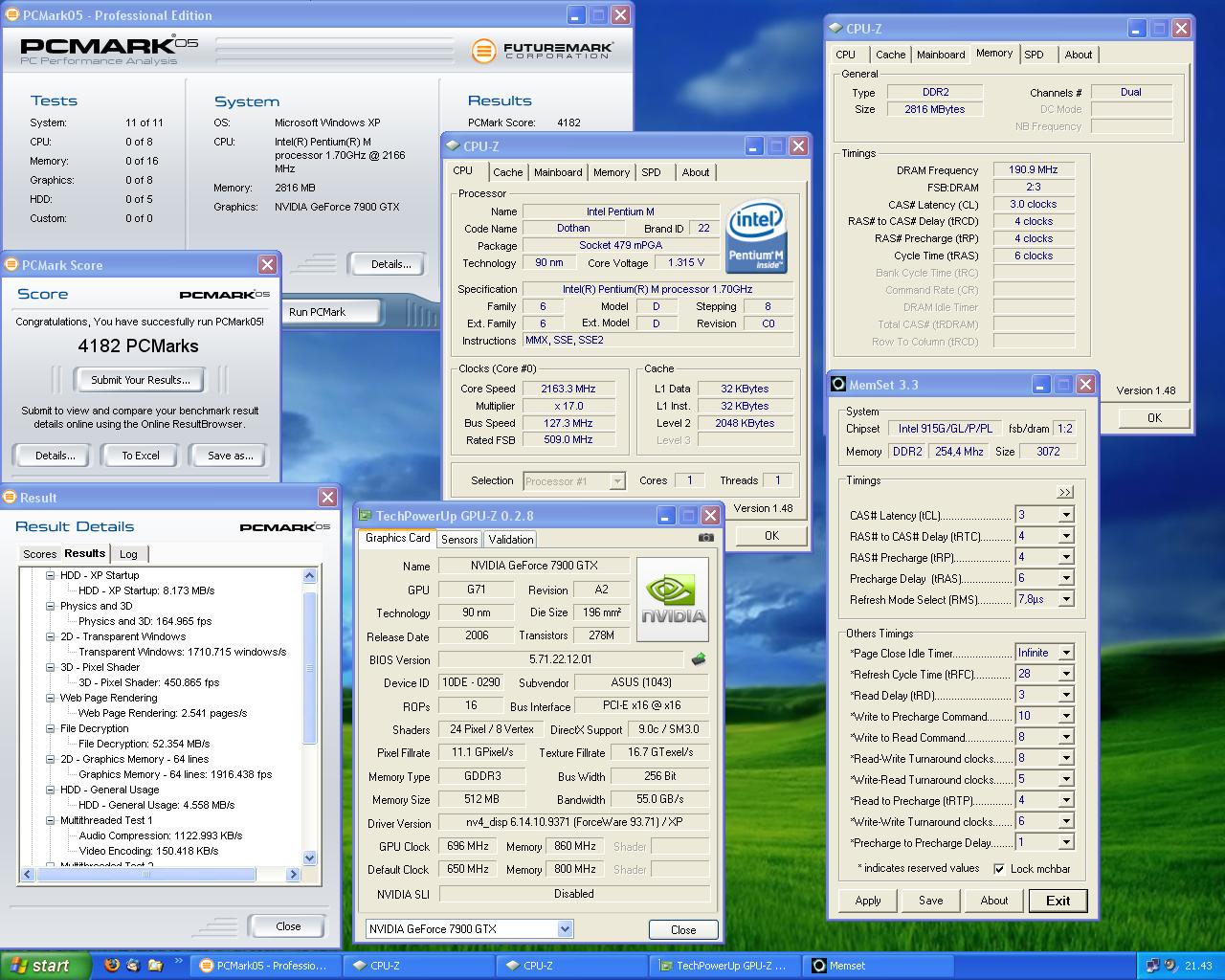
Task: Open the Precharge Delay (tRAS) dropdown
Action: (1065, 578)
